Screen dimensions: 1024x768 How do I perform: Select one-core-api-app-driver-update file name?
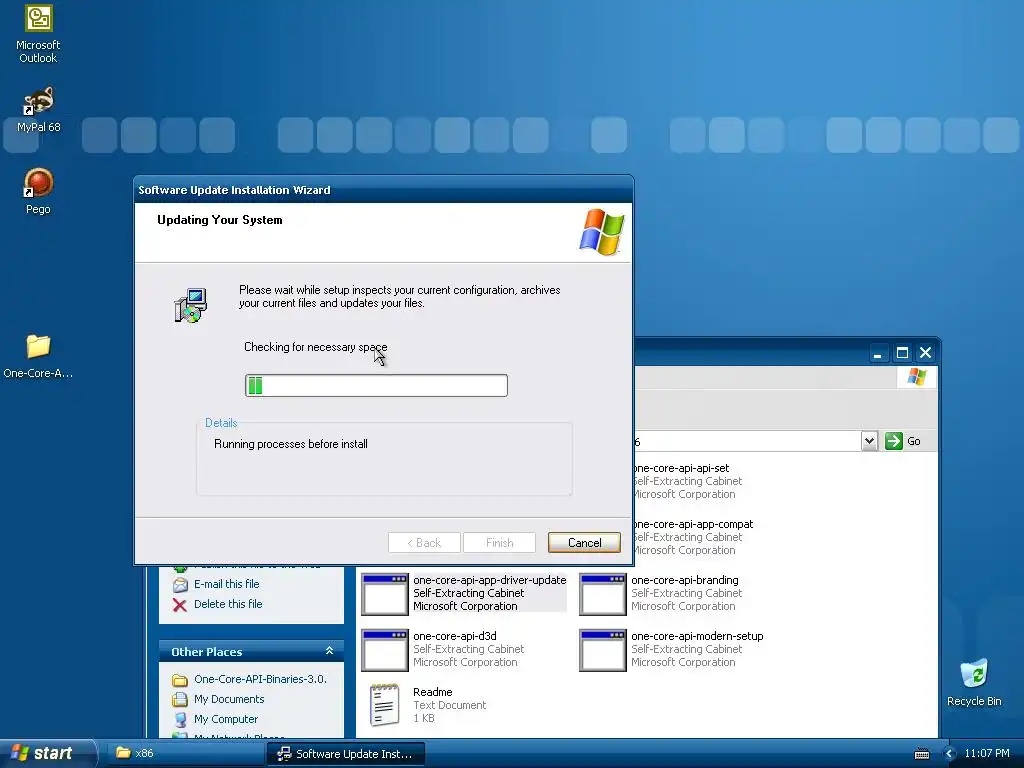pos(490,581)
